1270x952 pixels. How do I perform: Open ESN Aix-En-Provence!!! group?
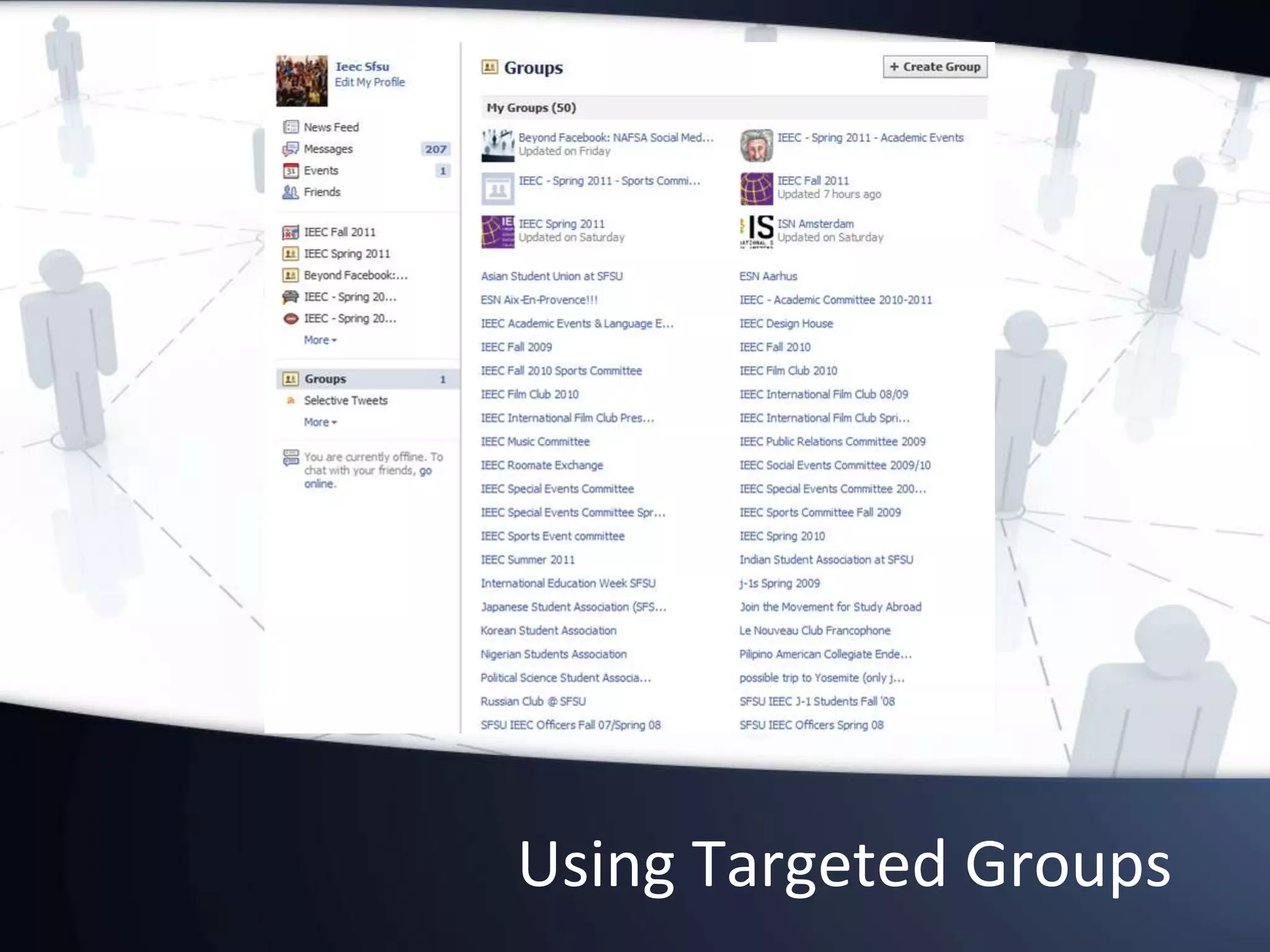540,300
